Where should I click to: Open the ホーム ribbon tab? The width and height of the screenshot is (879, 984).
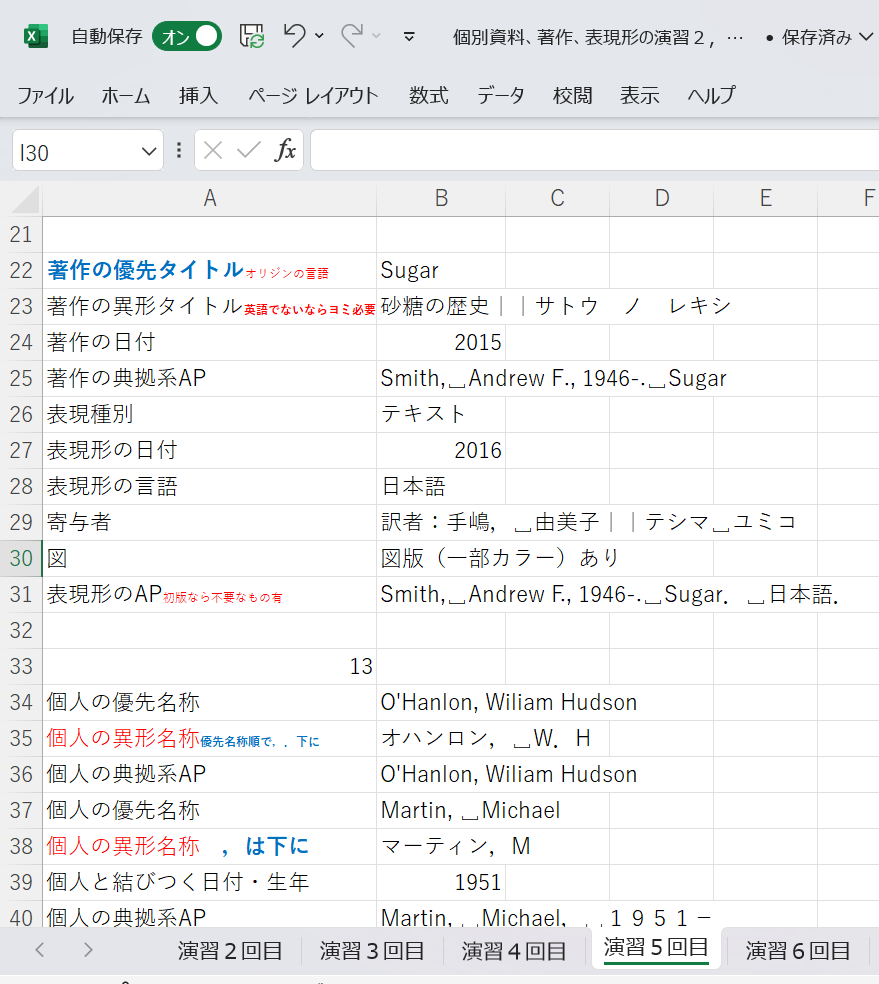[125, 95]
